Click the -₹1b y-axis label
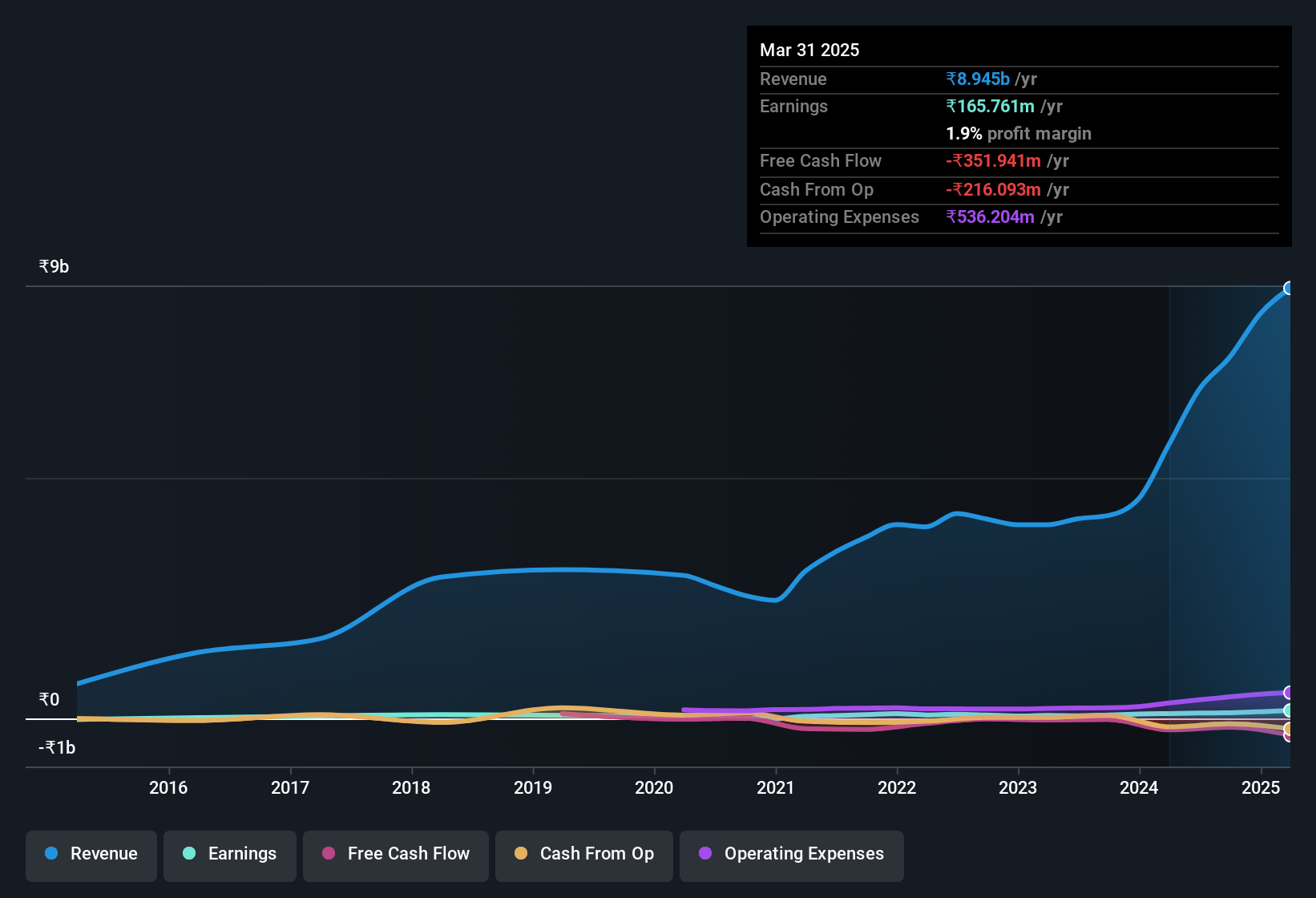This screenshot has width=1316, height=898. pyautogui.click(x=57, y=747)
